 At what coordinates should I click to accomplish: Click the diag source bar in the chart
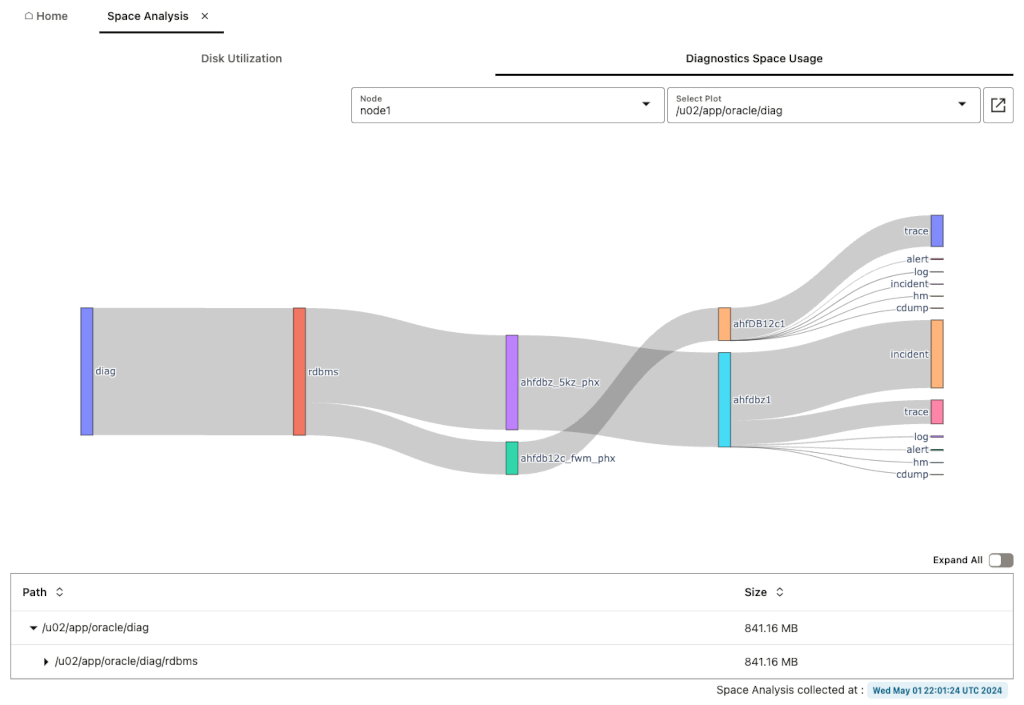point(86,371)
